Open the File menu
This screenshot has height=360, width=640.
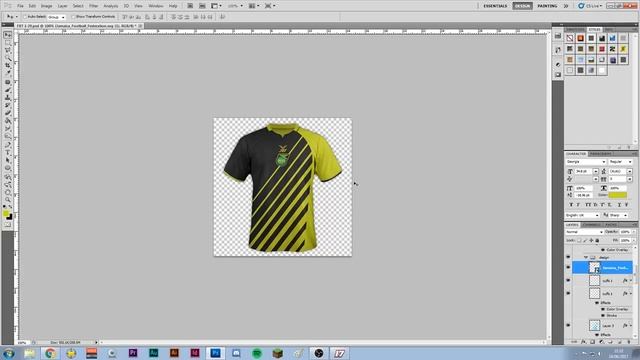coord(20,6)
